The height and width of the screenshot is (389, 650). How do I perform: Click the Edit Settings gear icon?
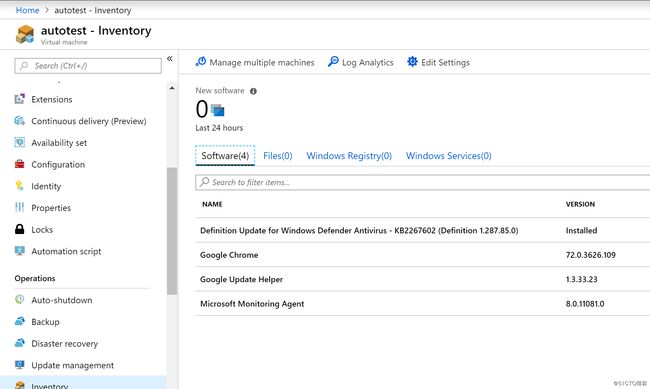(412, 62)
